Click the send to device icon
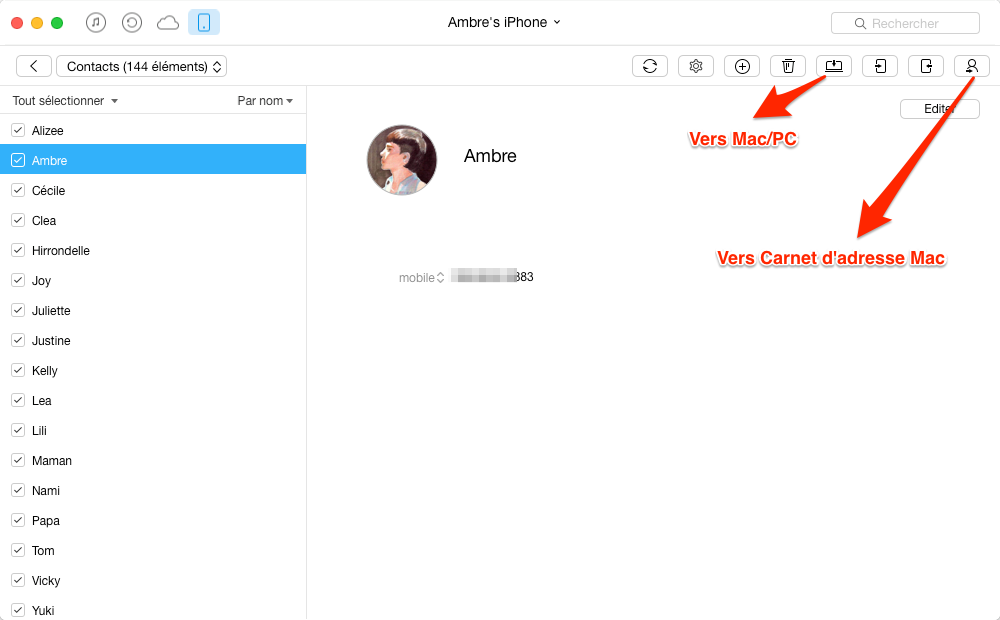1000x620 pixels. 880,66
